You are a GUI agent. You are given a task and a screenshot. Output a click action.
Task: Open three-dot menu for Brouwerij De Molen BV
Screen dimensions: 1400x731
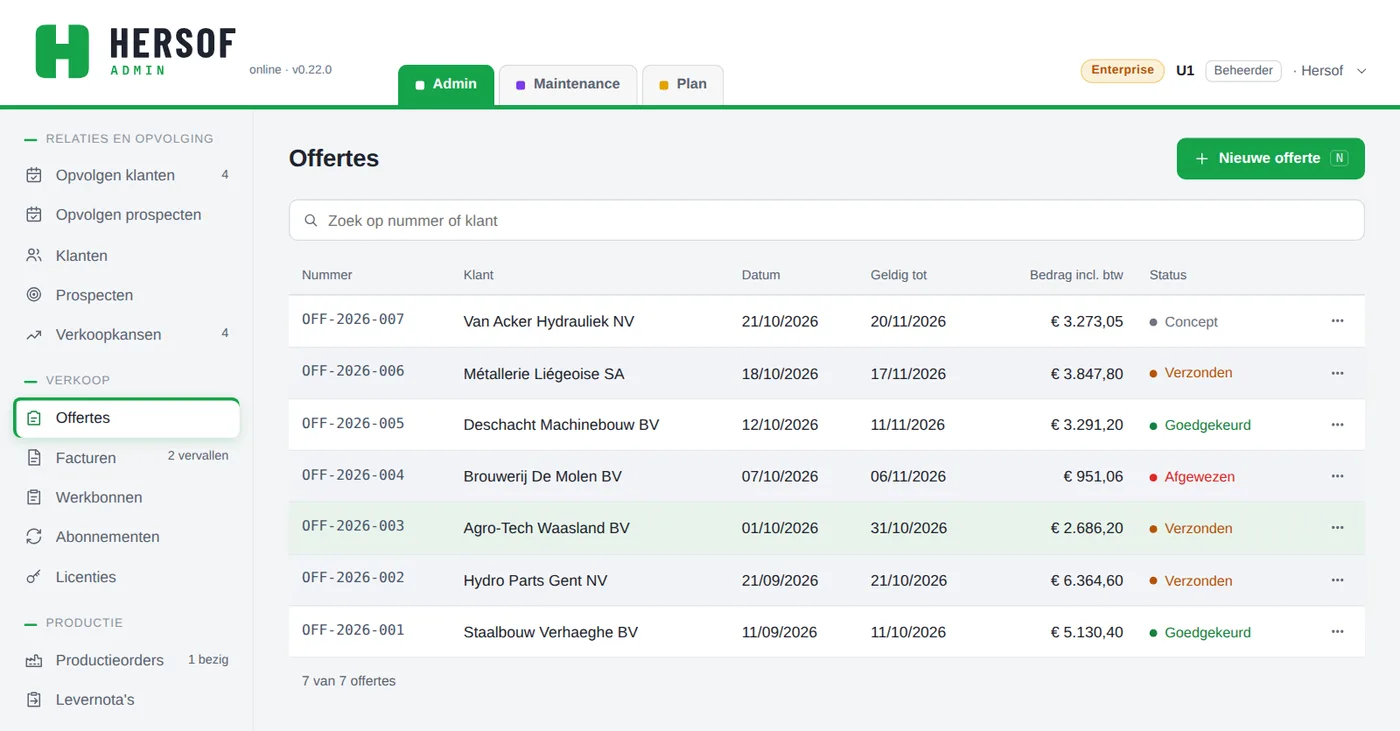pos(1337,476)
